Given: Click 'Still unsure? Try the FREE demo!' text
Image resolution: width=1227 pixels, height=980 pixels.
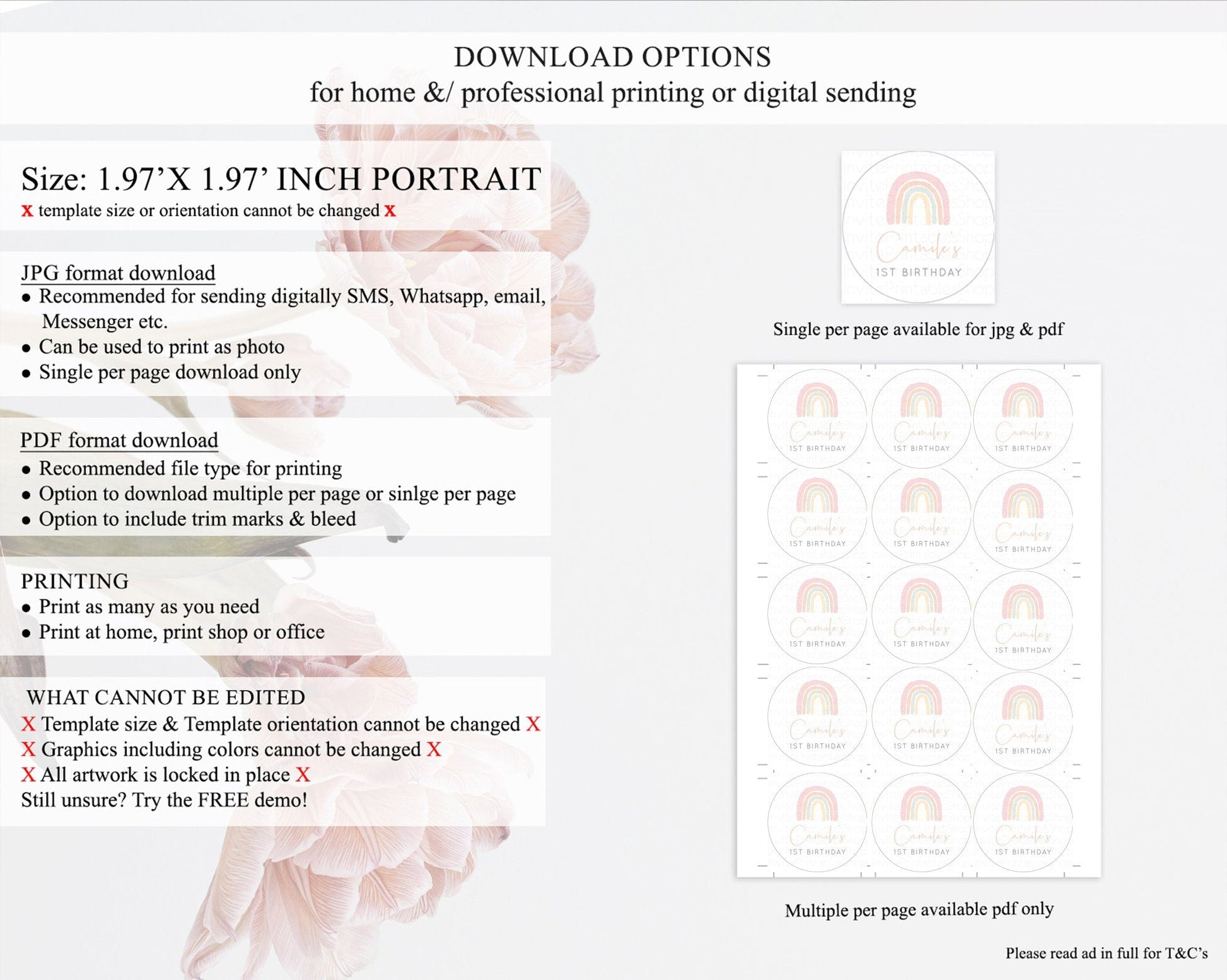Looking at the screenshot, I should pos(164,800).
